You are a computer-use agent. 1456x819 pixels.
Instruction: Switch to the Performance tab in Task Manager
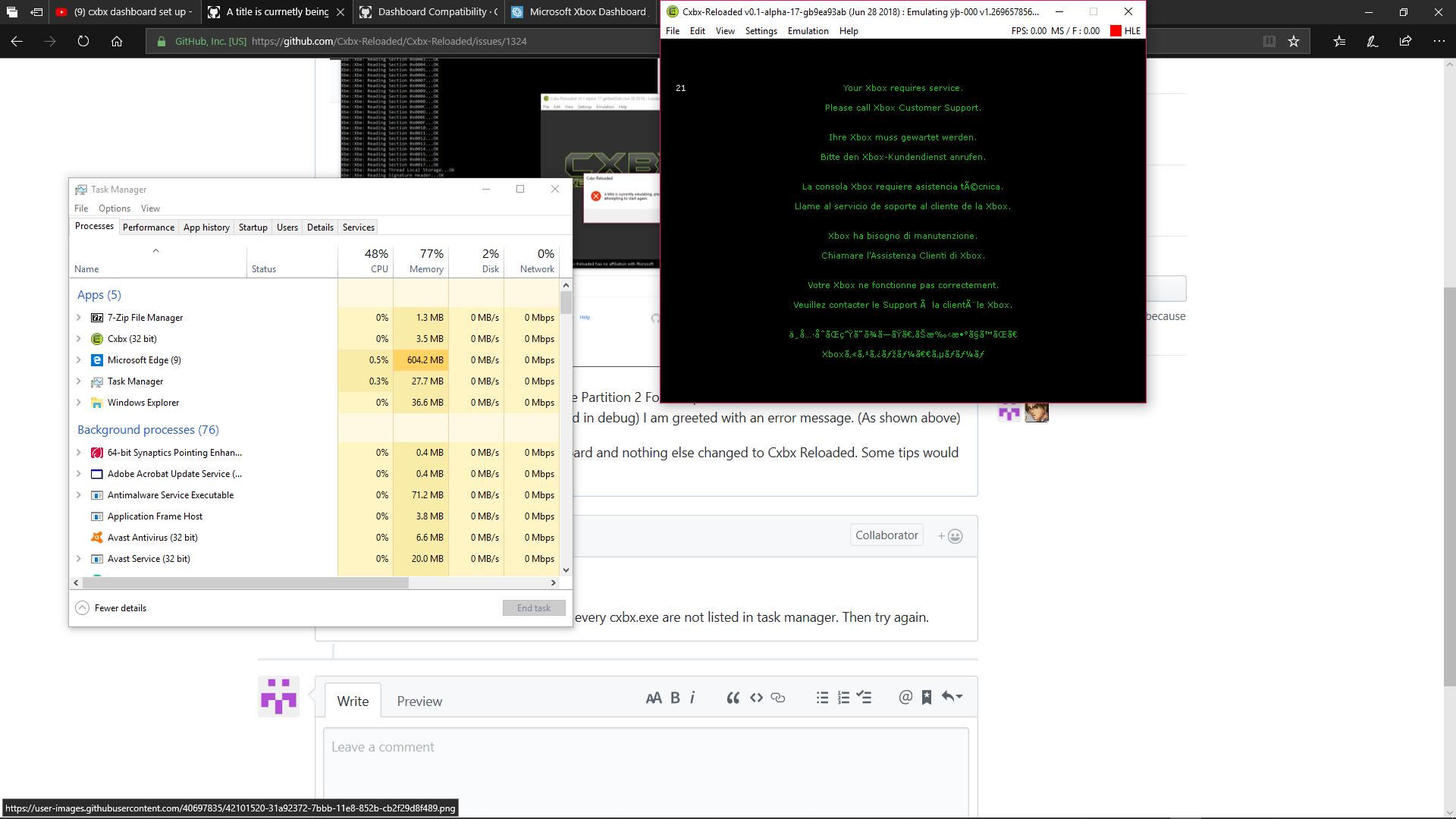(x=148, y=227)
